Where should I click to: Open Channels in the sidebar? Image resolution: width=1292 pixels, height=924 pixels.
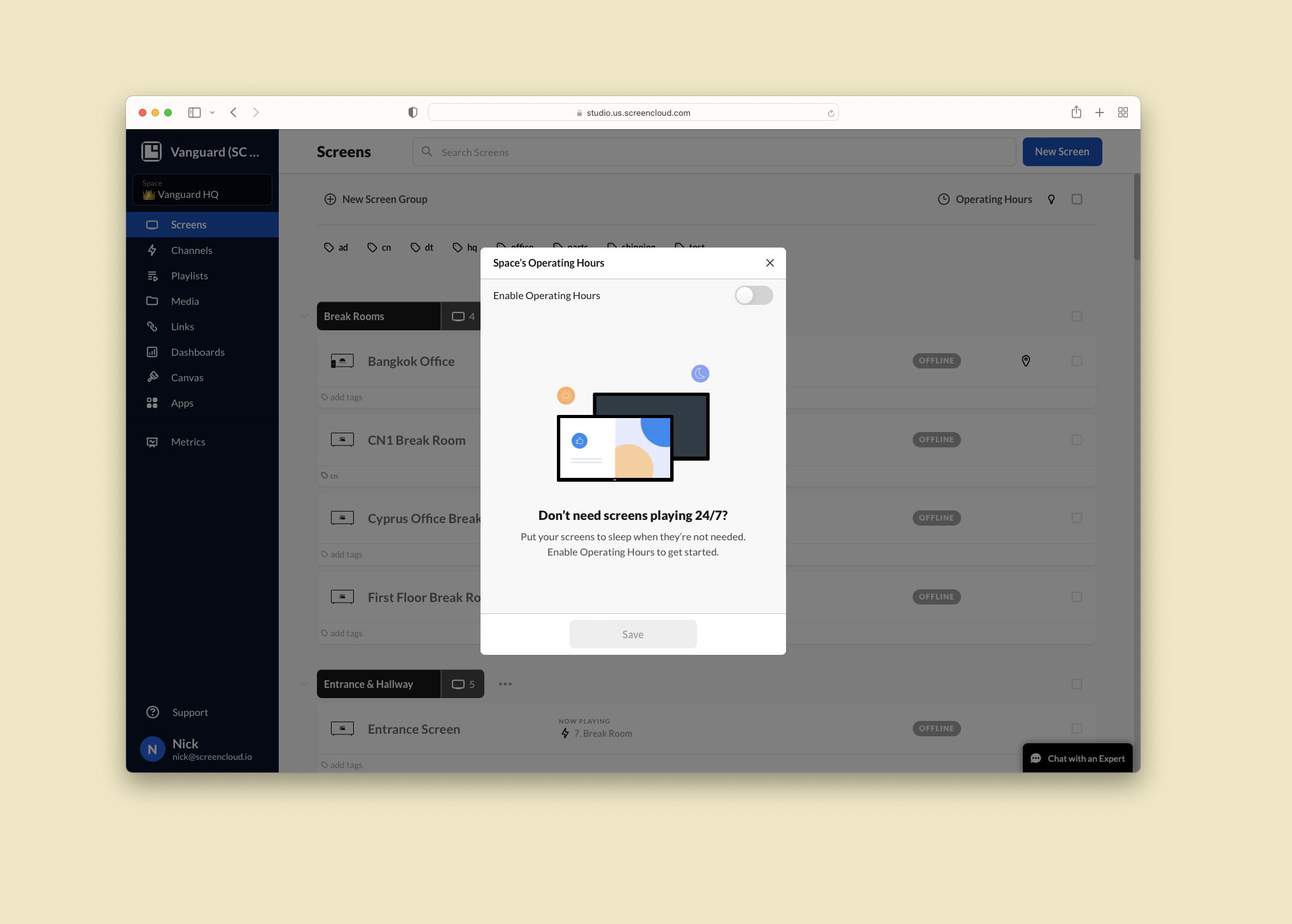click(x=192, y=250)
